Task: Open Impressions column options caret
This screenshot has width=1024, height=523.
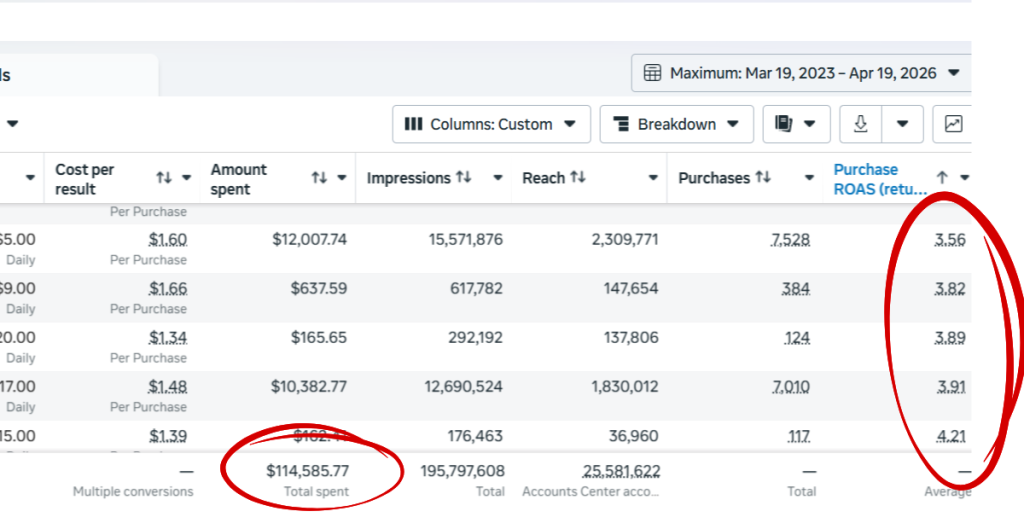Action: tap(498, 178)
